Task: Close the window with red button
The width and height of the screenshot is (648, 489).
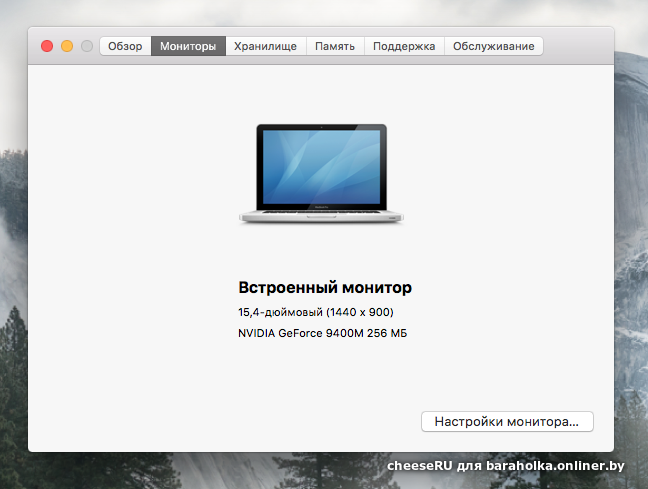Action: tap(47, 46)
